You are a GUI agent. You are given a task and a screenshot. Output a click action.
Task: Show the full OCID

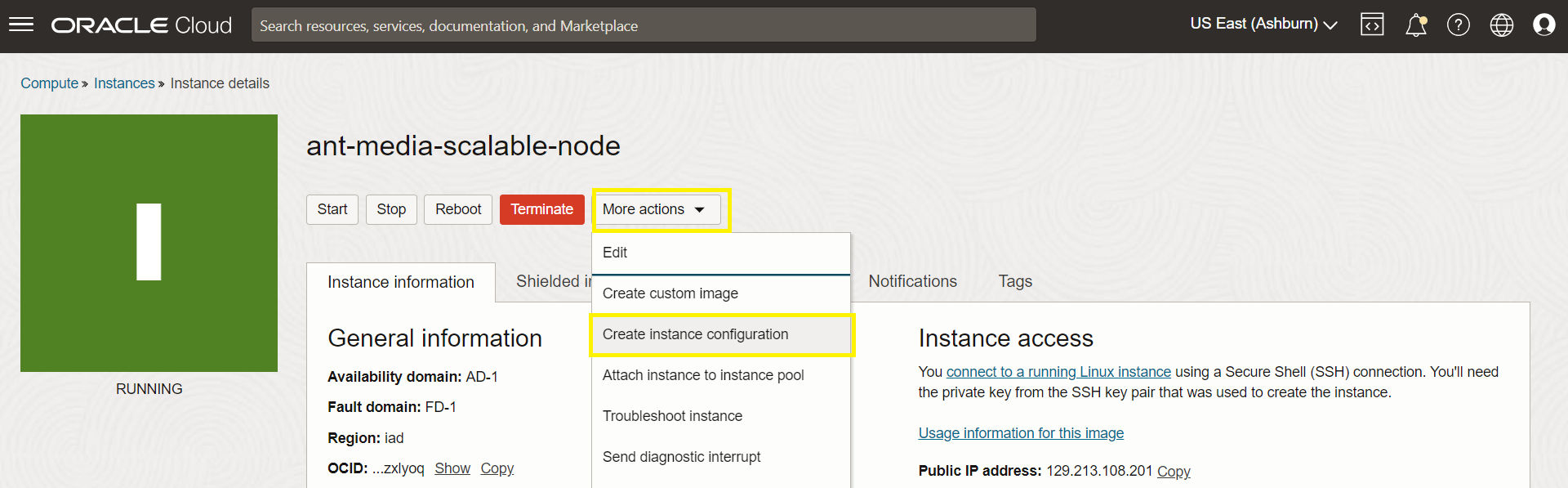pos(452,468)
